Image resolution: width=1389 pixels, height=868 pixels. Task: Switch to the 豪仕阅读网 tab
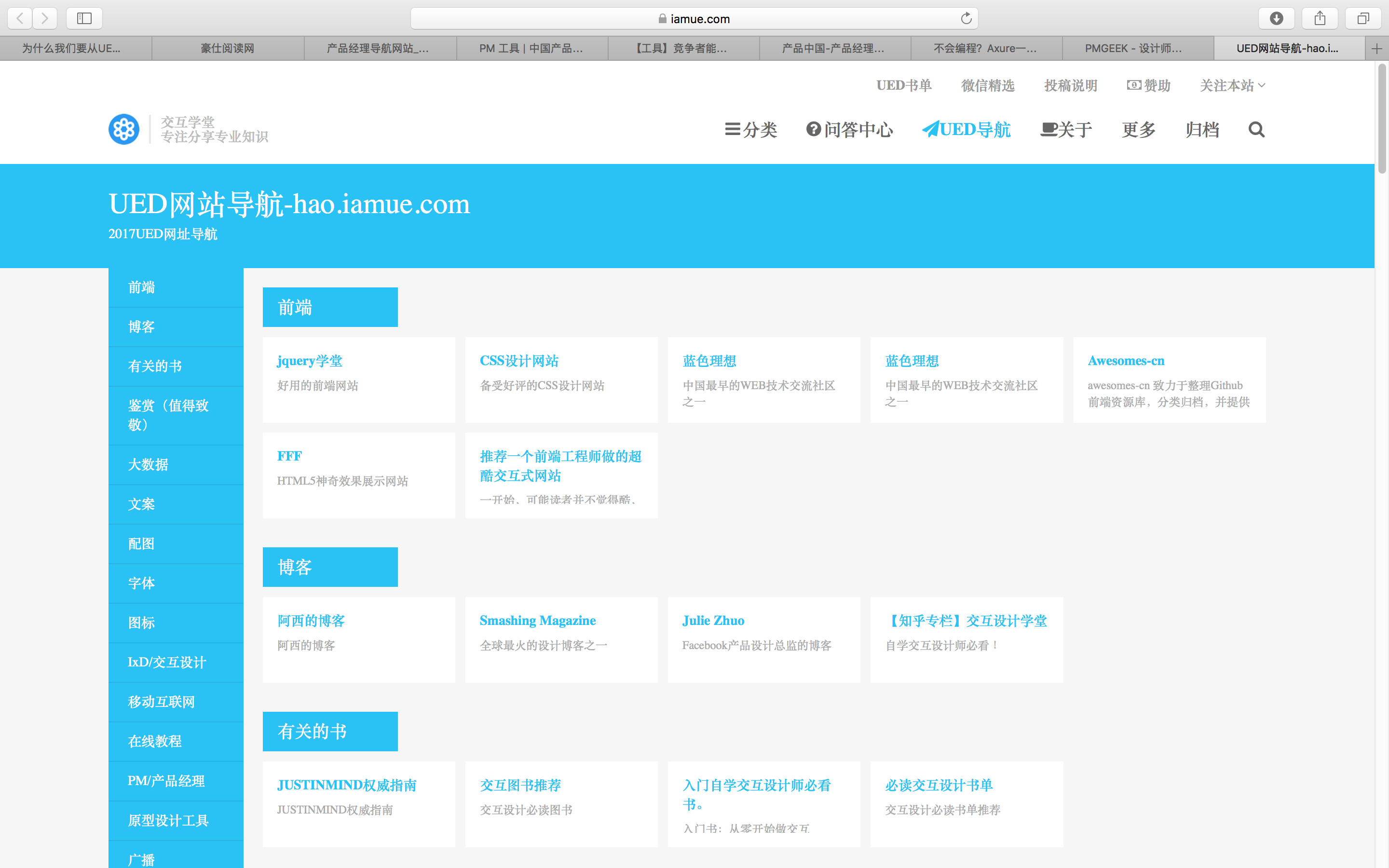(x=227, y=48)
